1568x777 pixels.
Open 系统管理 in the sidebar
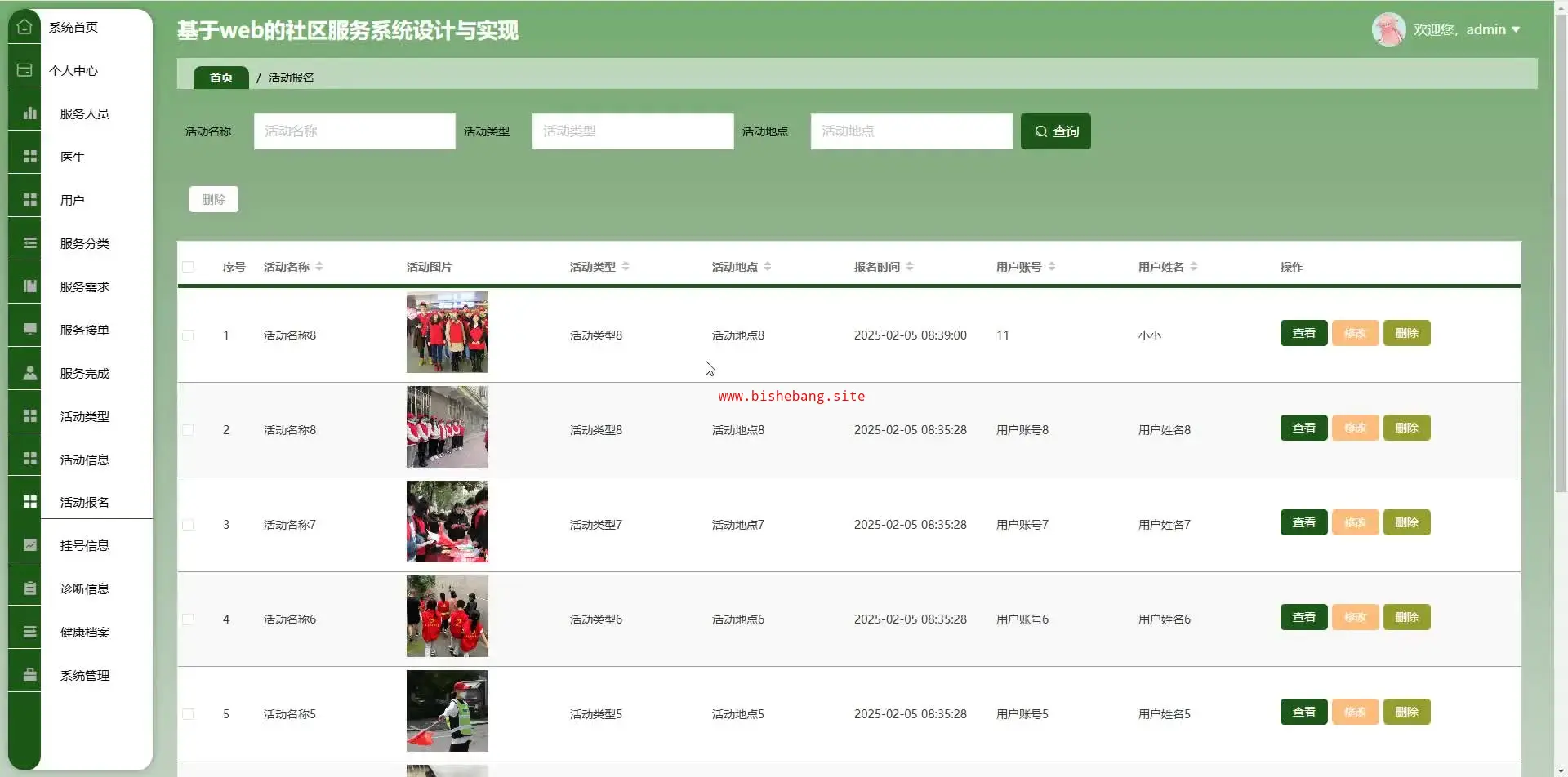pos(85,675)
